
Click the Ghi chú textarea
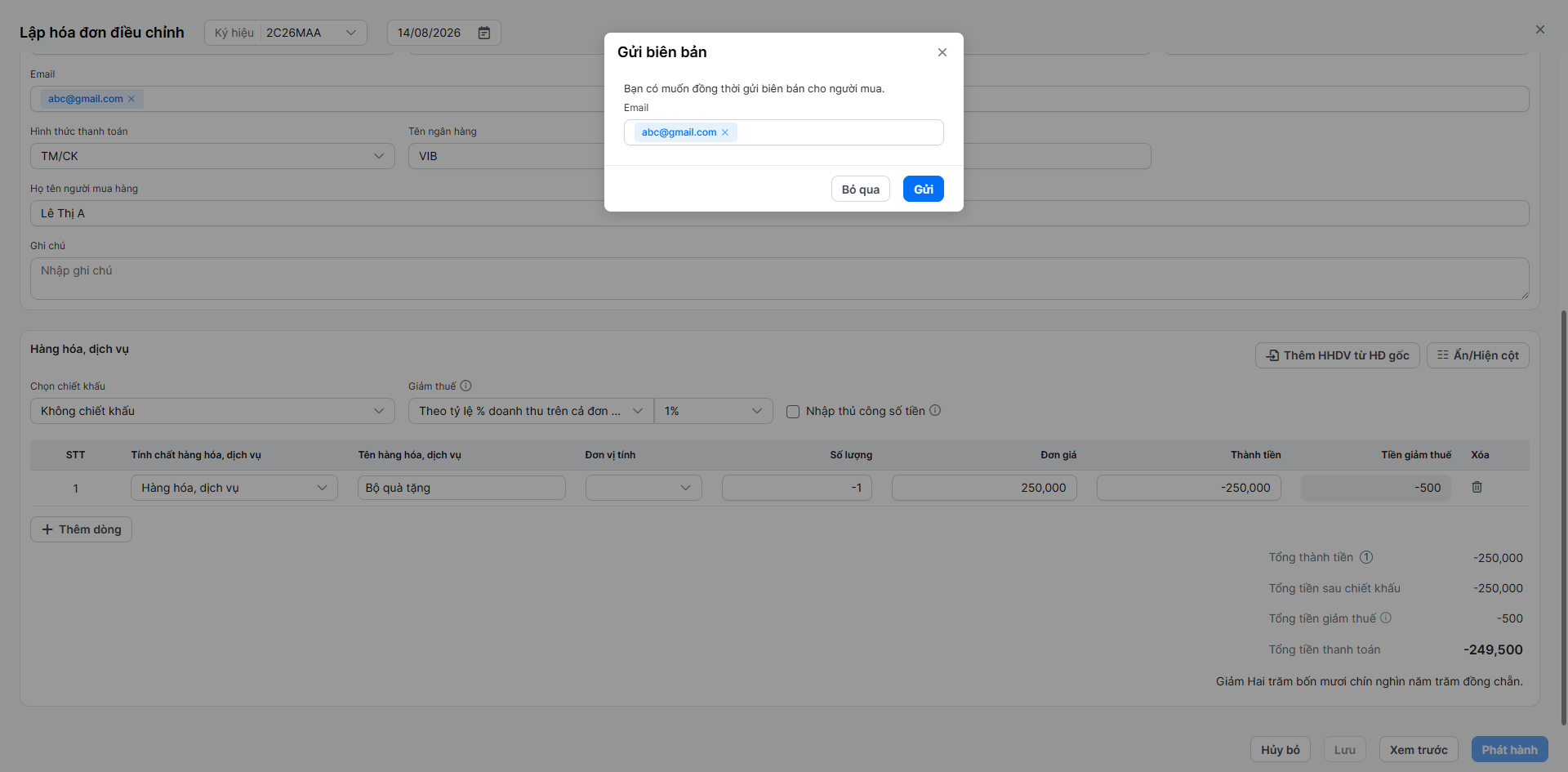[x=780, y=279]
